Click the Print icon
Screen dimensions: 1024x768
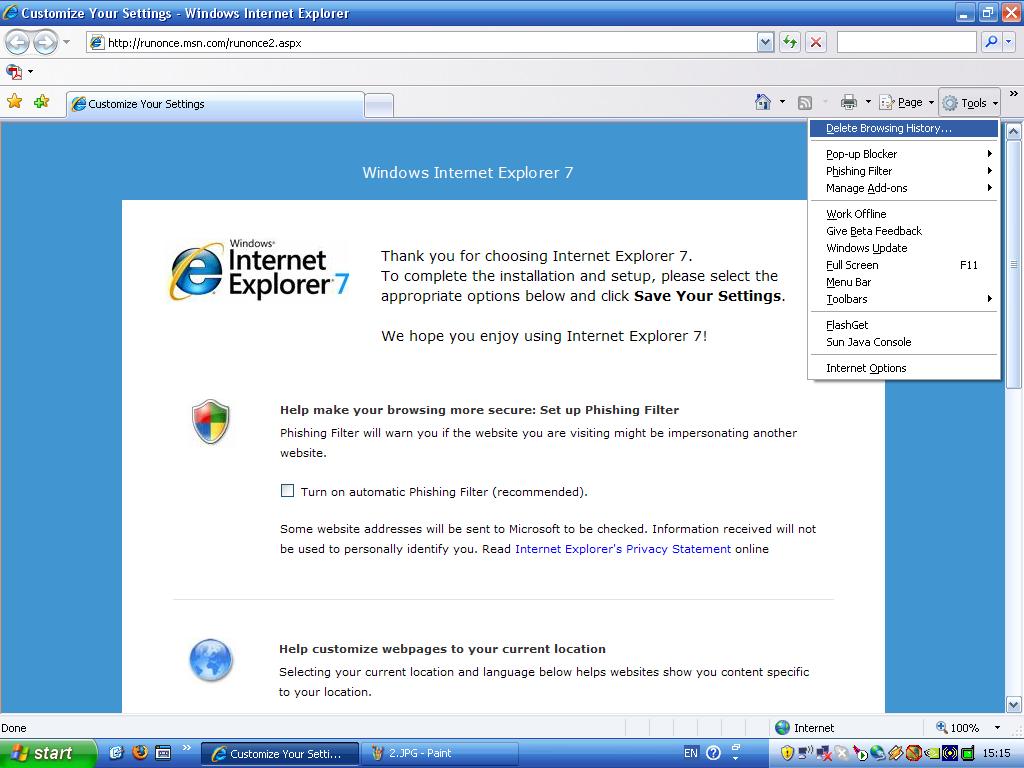pos(849,103)
